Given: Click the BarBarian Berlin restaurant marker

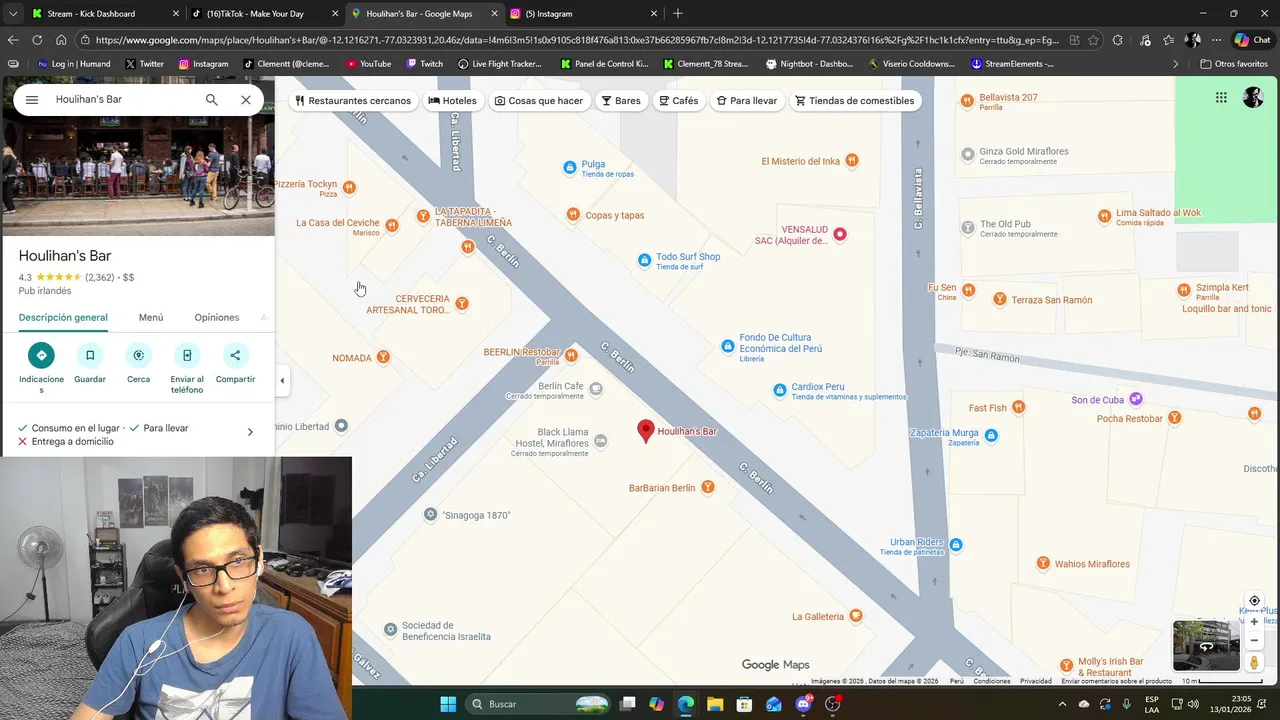Looking at the screenshot, I should 708,487.
